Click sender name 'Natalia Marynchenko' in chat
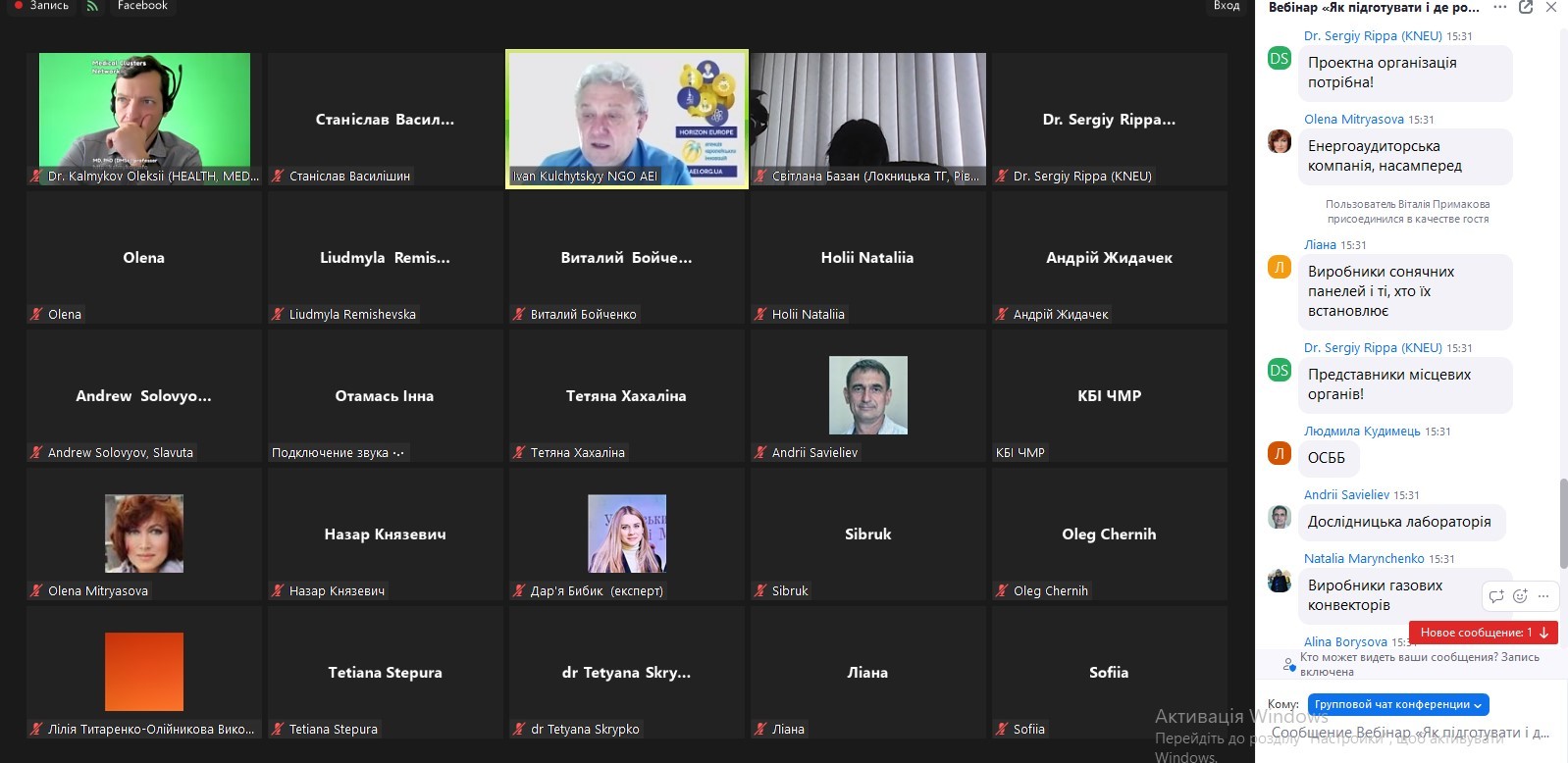This screenshot has width=1568, height=763. [1364, 559]
